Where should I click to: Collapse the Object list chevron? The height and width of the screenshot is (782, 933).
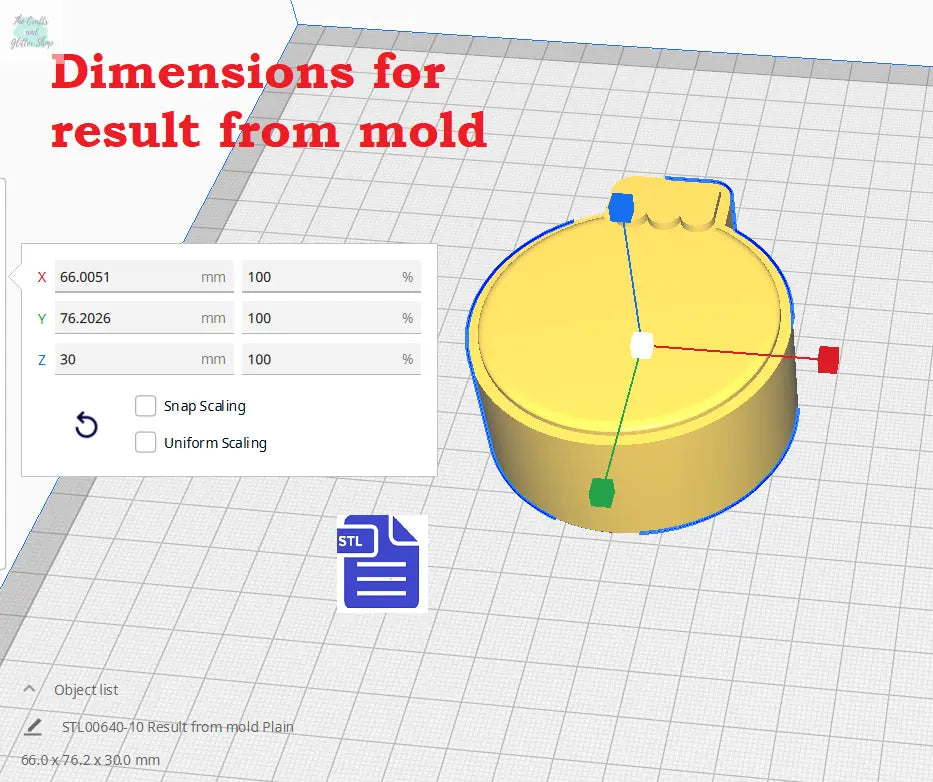pyautogui.click(x=30, y=689)
